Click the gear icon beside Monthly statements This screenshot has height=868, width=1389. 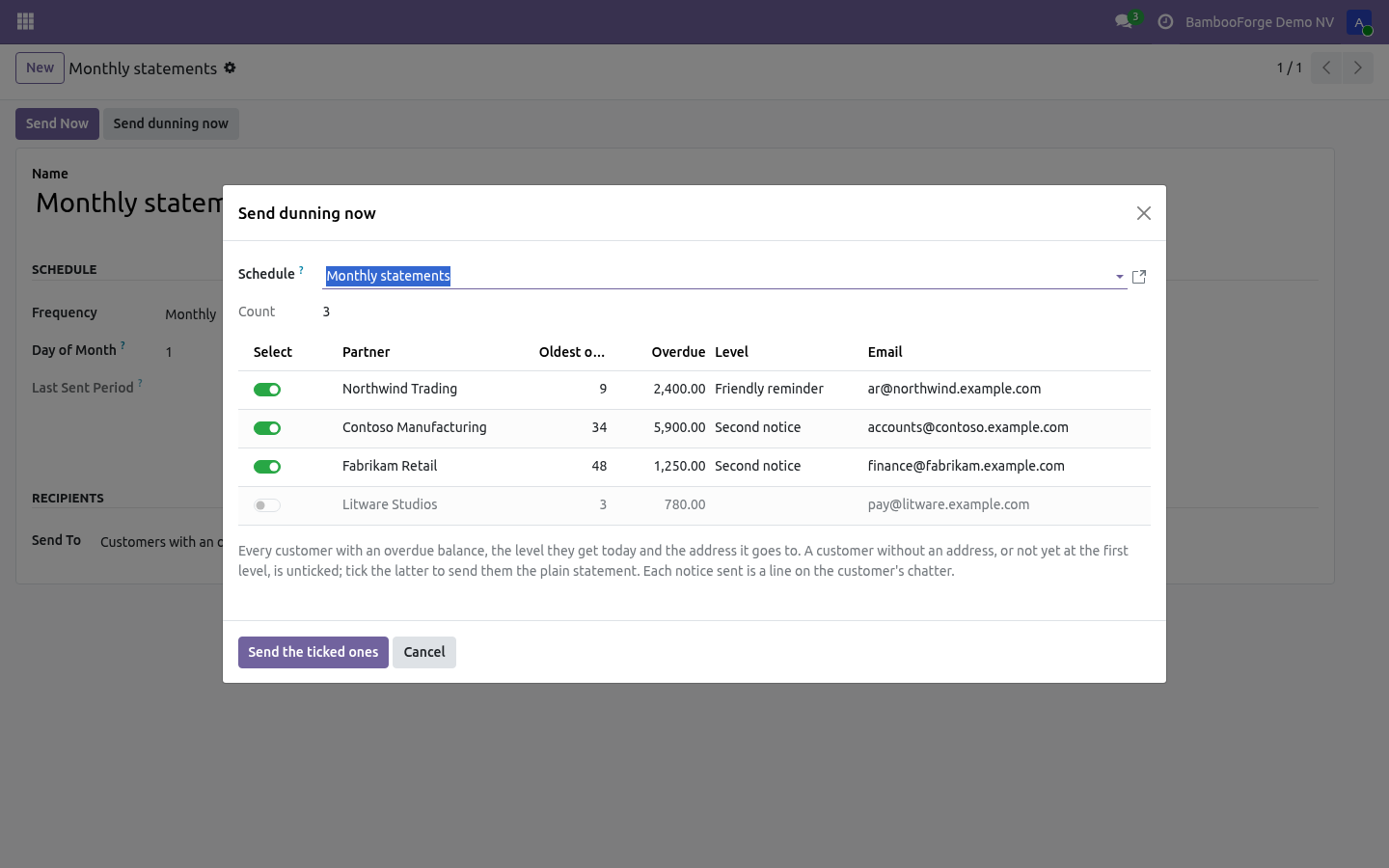click(230, 68)
